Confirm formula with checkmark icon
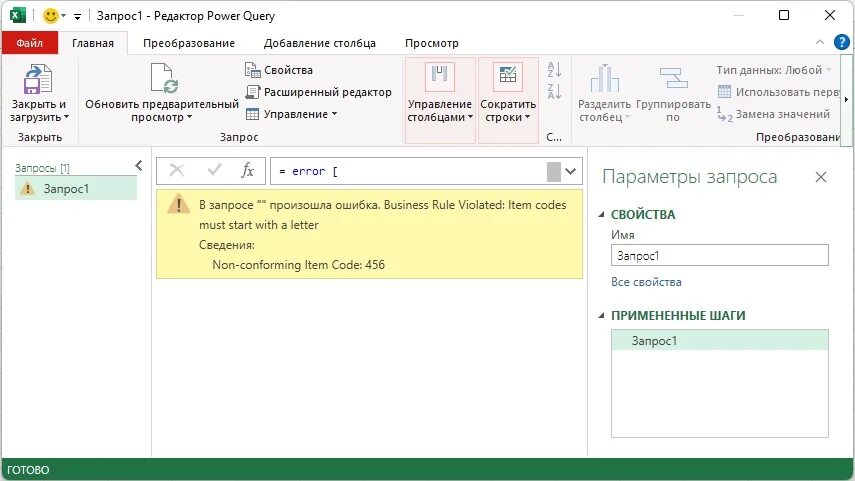The height and width of the screenshot is (481, 855). pyautogui.click(x=214, y=171)
